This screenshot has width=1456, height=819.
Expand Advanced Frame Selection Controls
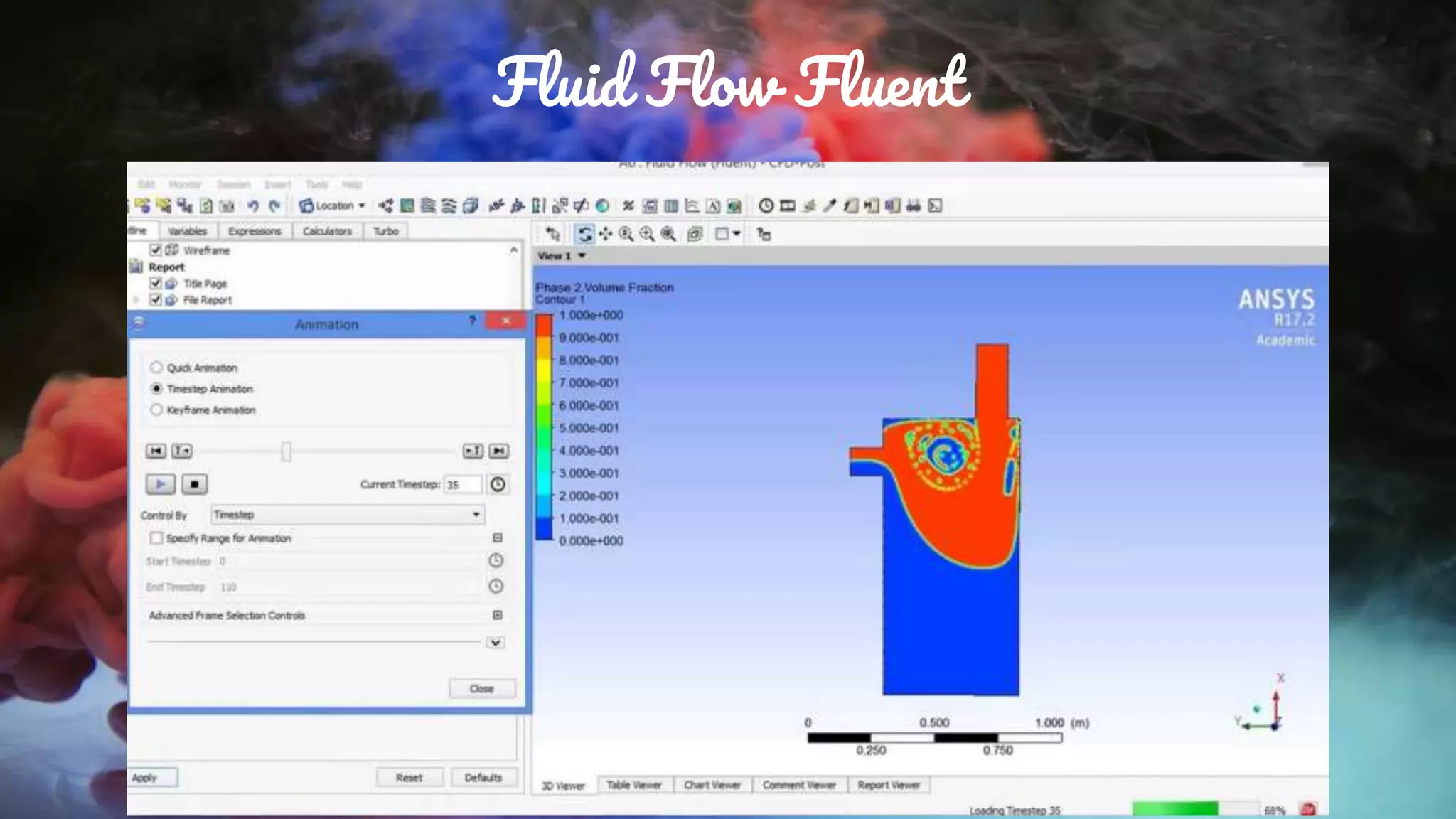pyautogui.click(x=498, y=615)
